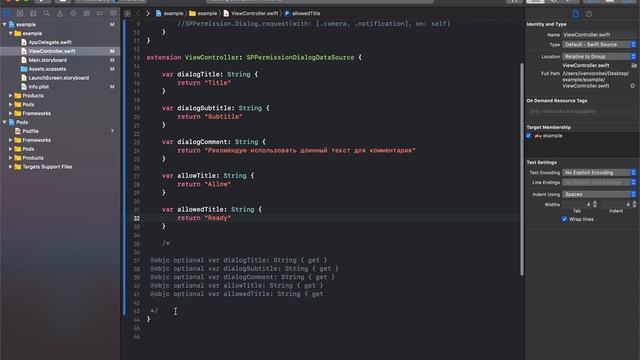
Task: Collapse the example project root
Action: click(4, 24)
